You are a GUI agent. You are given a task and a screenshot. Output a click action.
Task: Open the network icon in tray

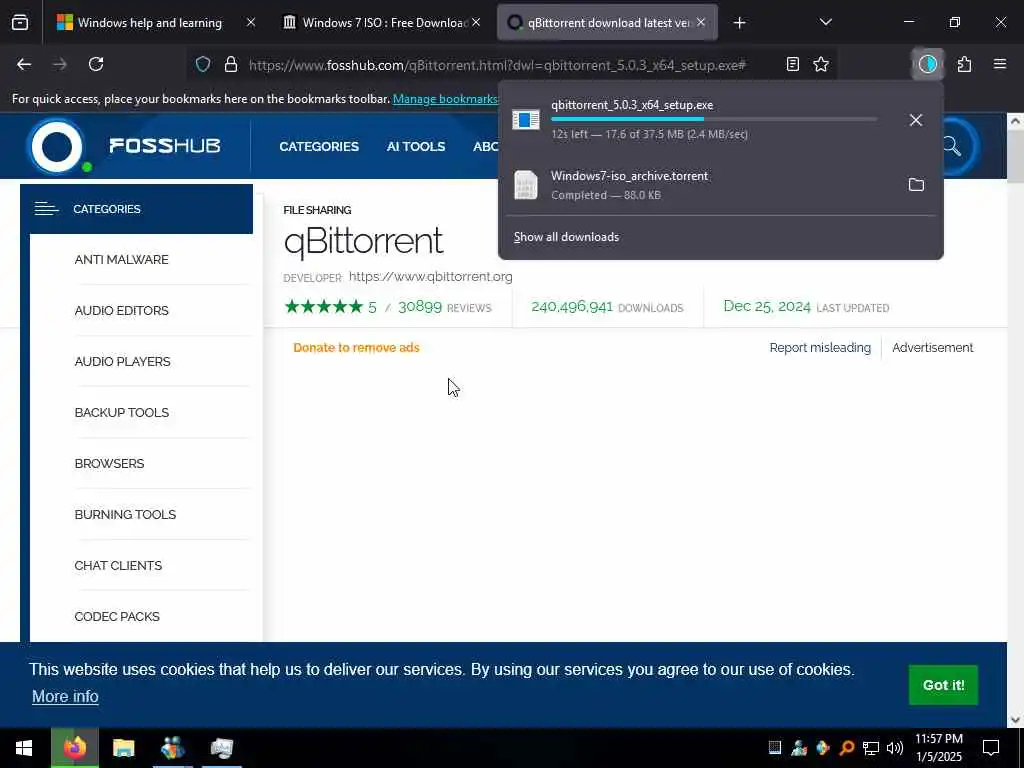pyautogui.click(x=871, y=748)
